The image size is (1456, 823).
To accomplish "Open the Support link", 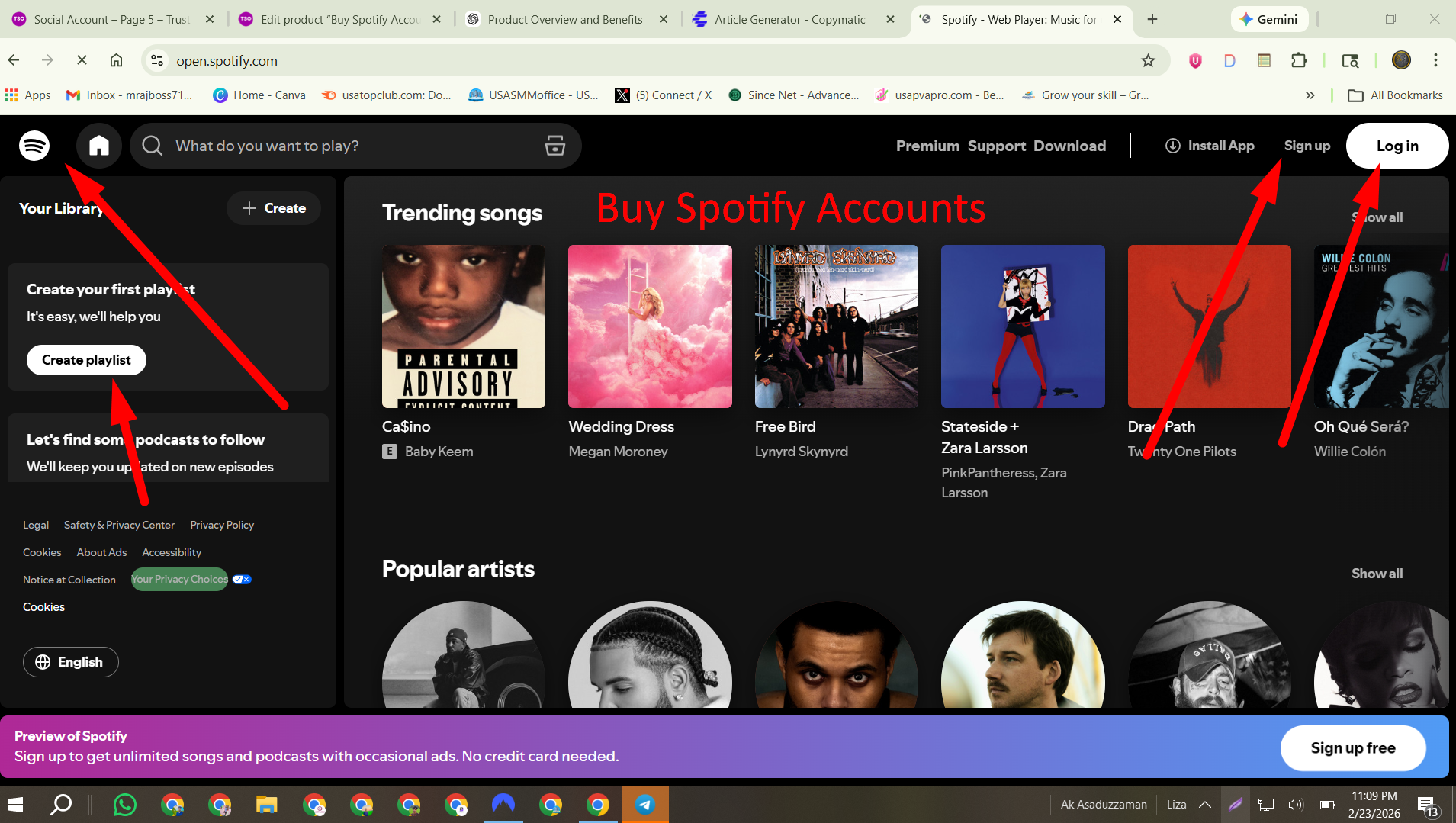I will pos(997,146).
